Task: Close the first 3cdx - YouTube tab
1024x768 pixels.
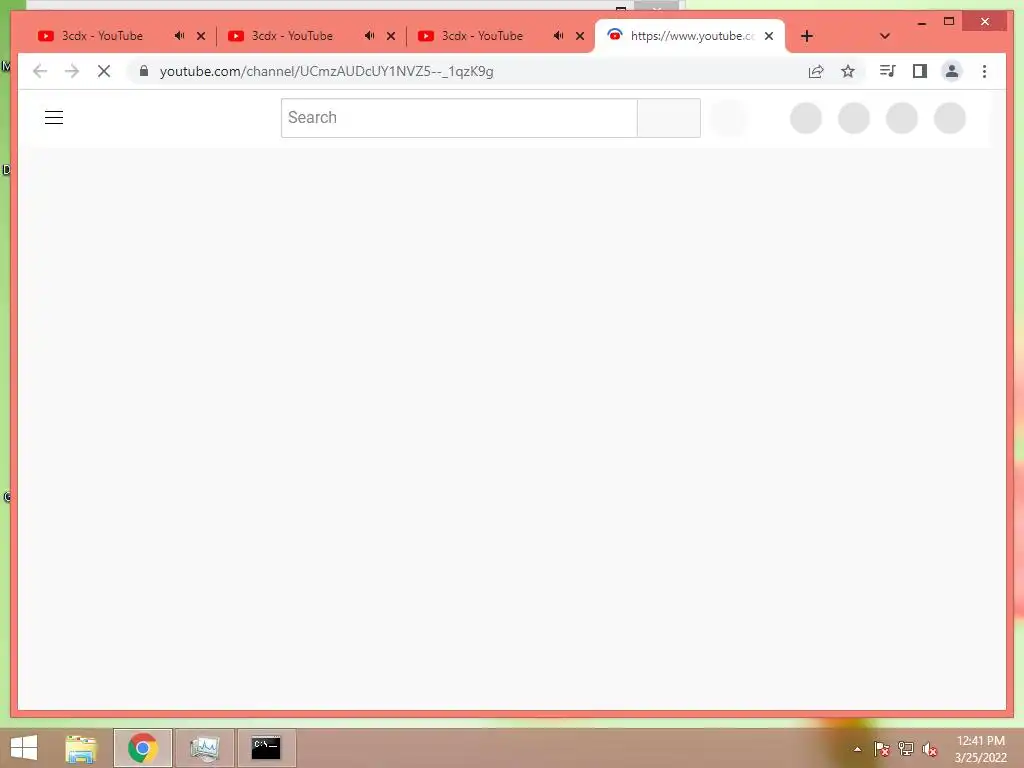Action: (201, 36)
